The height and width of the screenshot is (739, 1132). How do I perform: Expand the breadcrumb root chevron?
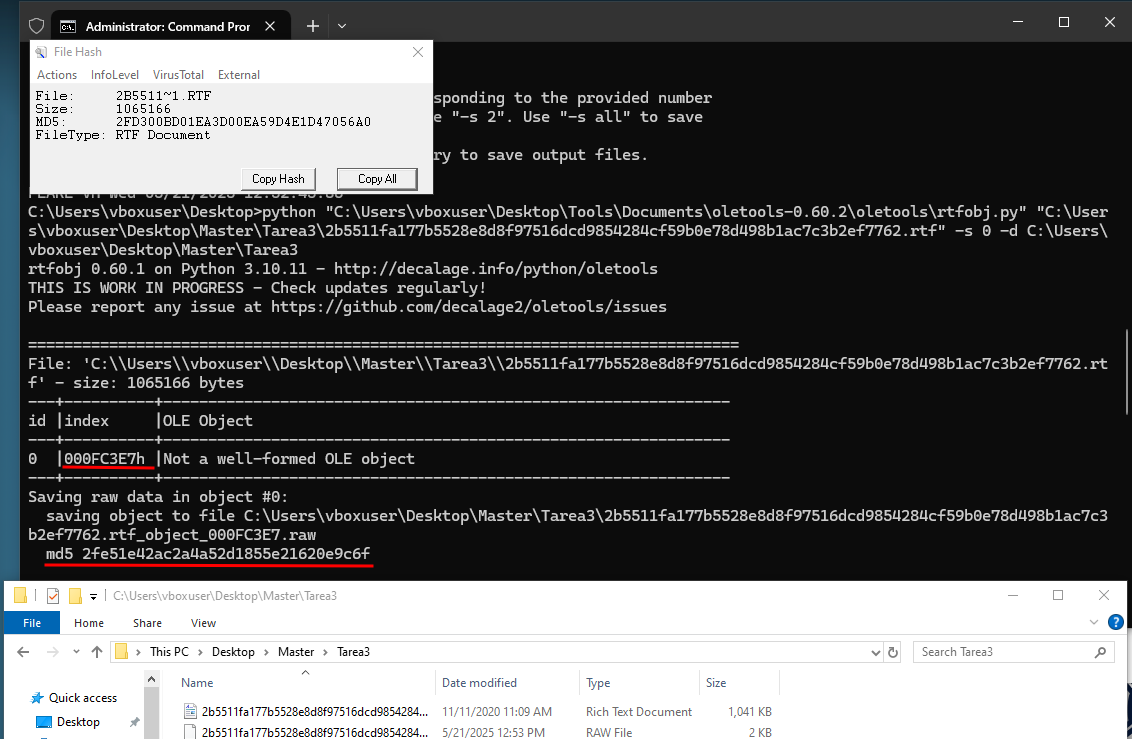point(138,652)
